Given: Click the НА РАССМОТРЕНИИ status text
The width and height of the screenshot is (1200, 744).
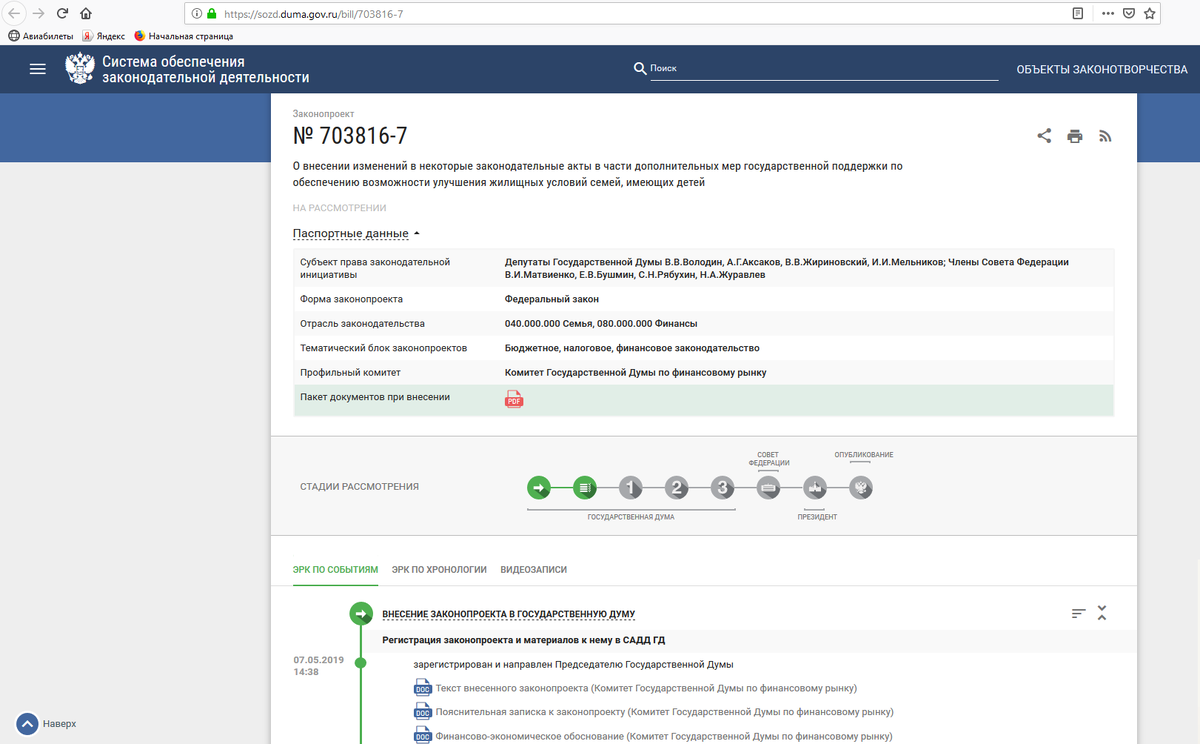Looking at the screenshot, I should pyautogui.click(x=339, y=208).
